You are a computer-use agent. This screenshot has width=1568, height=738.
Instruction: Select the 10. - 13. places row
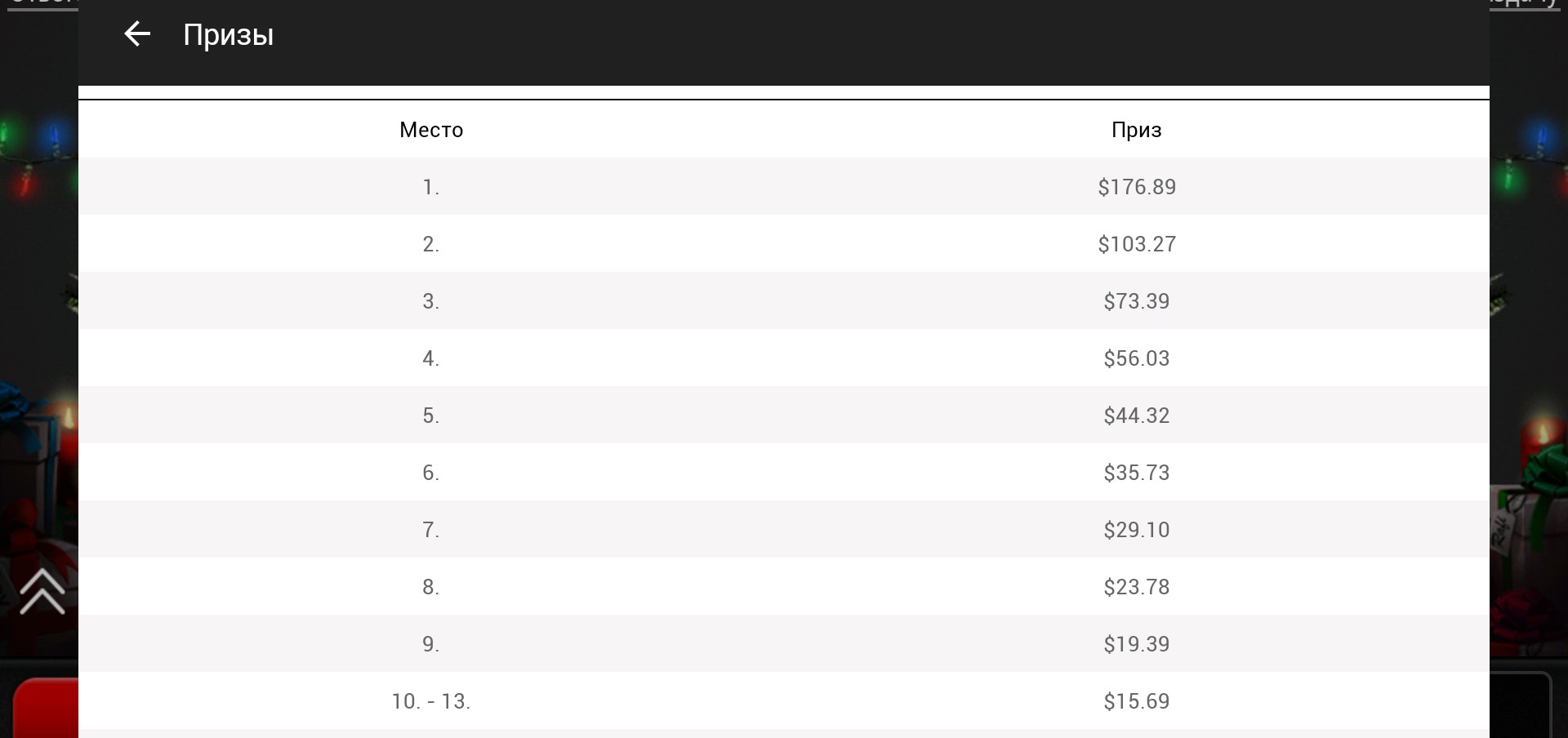coord(784,701)
